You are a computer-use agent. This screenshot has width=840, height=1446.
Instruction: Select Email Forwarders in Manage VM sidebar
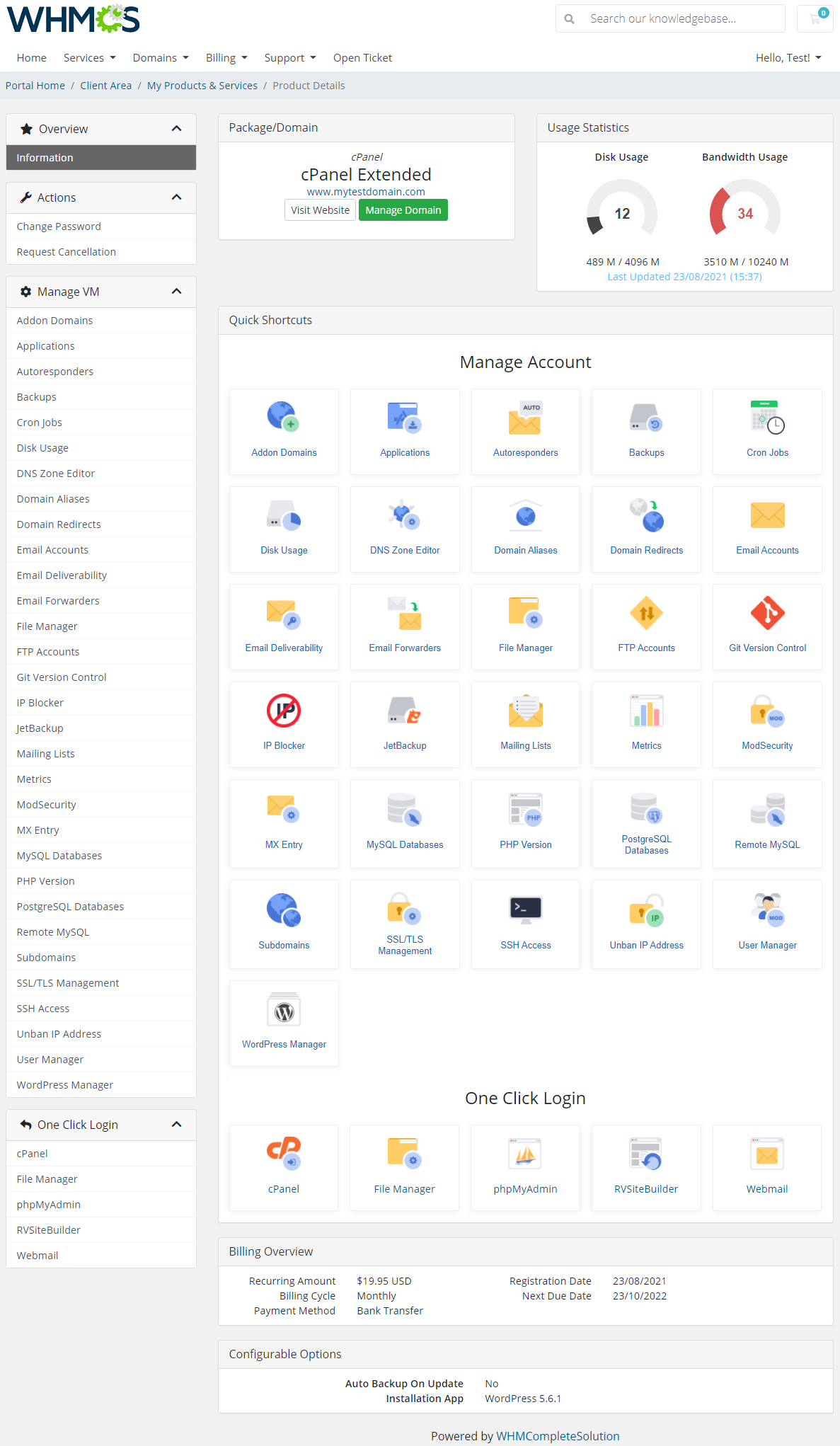coord(101,601)
